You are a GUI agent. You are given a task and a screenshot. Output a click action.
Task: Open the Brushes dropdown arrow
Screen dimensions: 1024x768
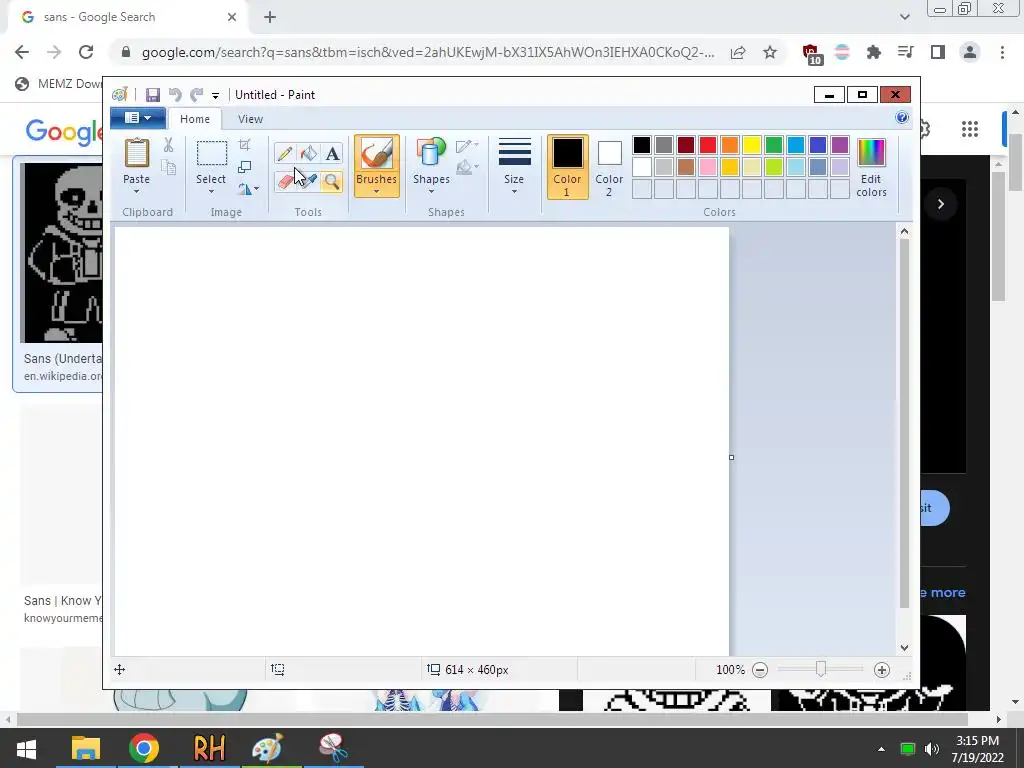377,191
